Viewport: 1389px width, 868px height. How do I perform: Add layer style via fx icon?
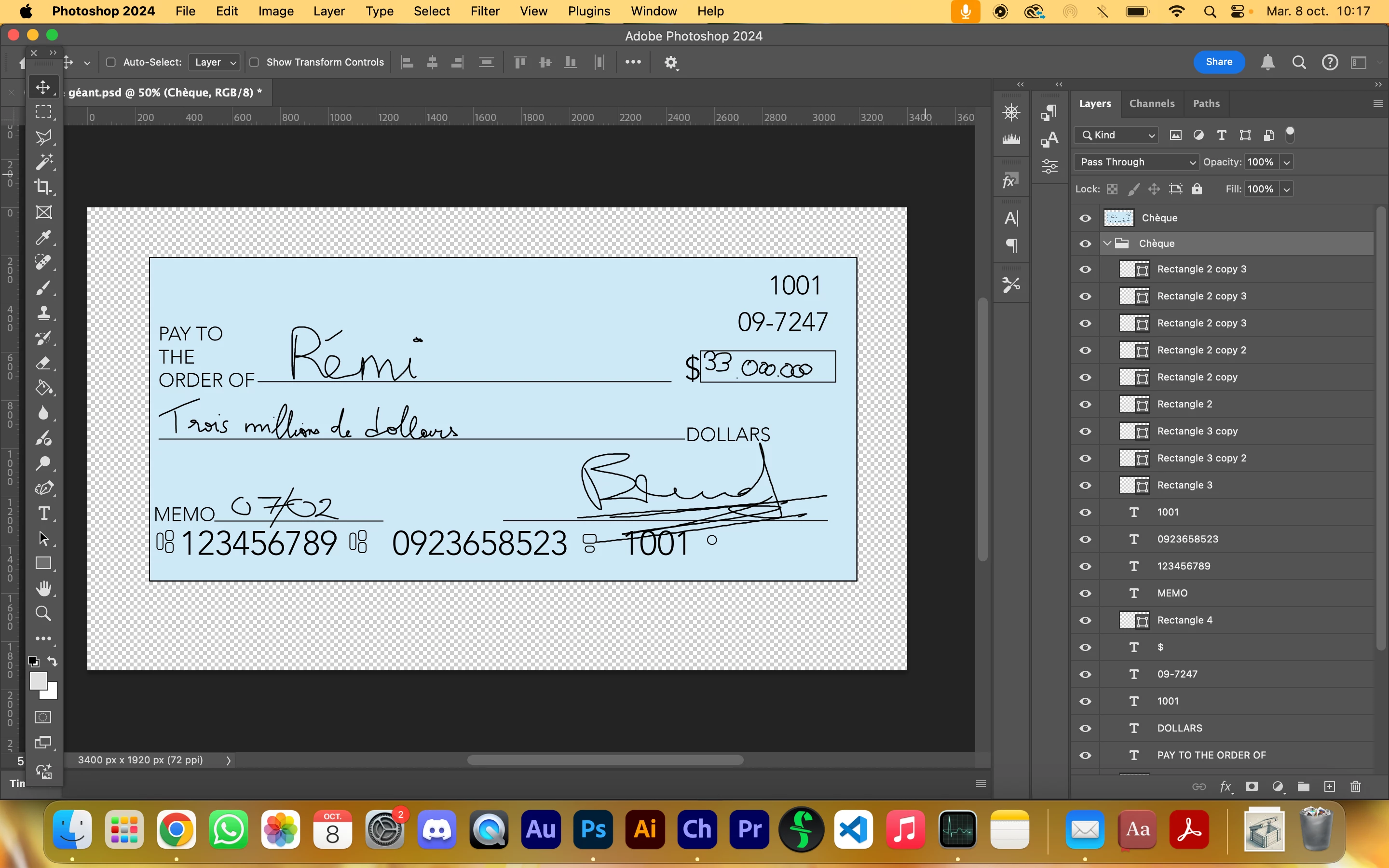click(x=1225, y=787)
